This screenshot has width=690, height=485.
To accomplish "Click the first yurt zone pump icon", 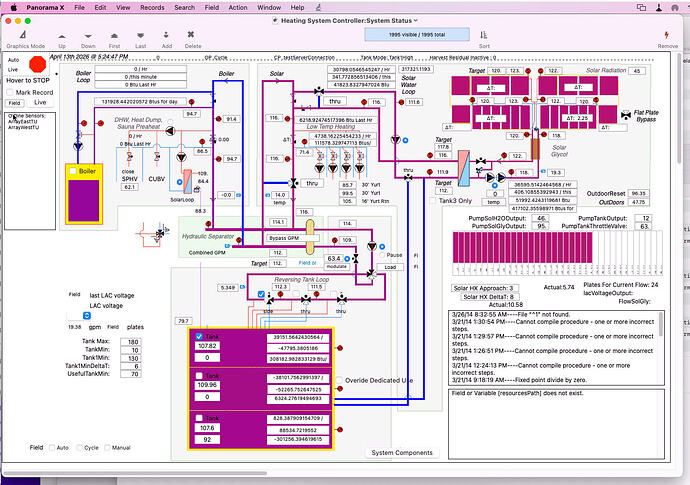I will (320, 168).
